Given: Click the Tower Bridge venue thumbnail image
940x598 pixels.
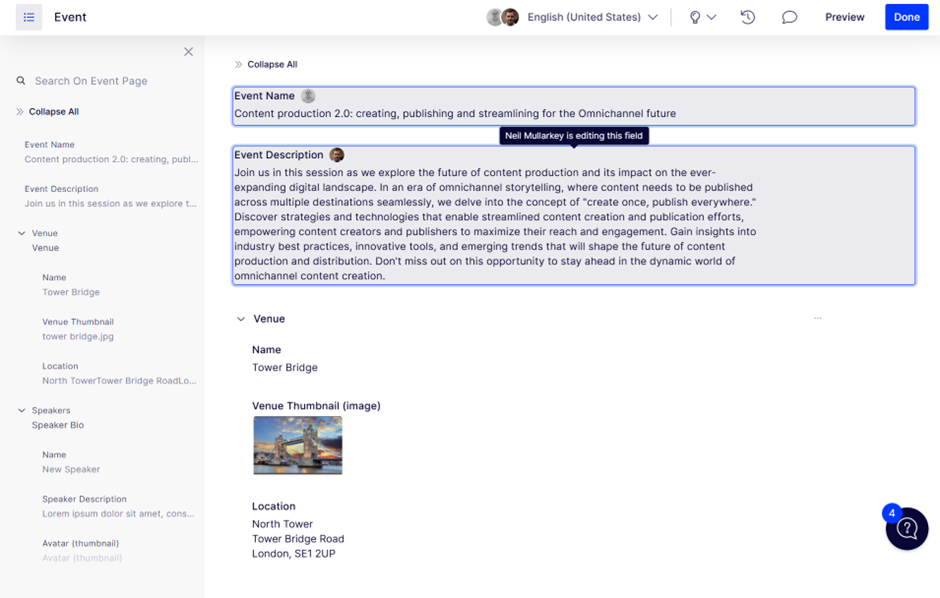Looking at the screenshot, I should pos(298,445).
